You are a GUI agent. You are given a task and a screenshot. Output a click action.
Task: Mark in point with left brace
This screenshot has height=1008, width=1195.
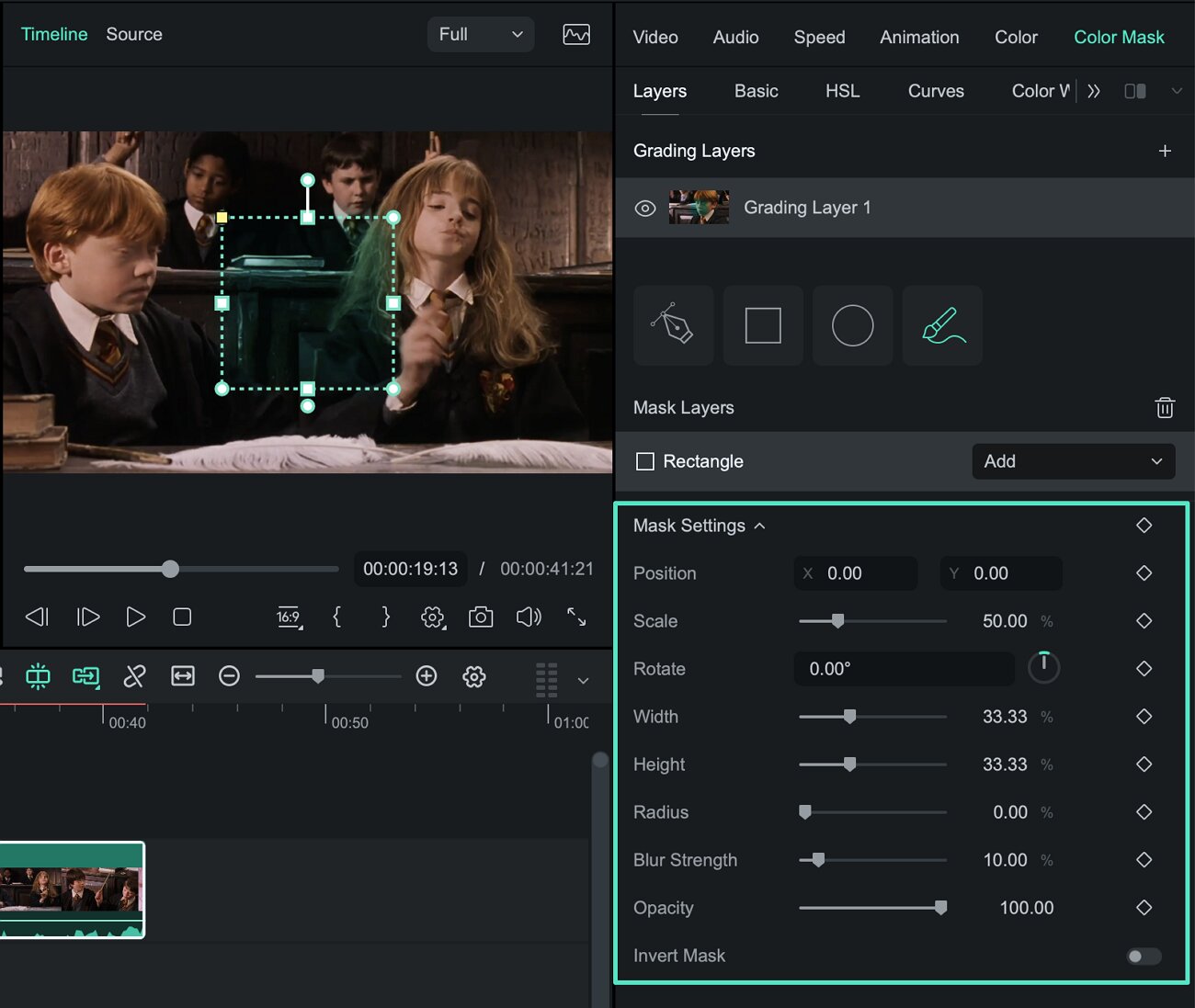(x=337, y=617)
